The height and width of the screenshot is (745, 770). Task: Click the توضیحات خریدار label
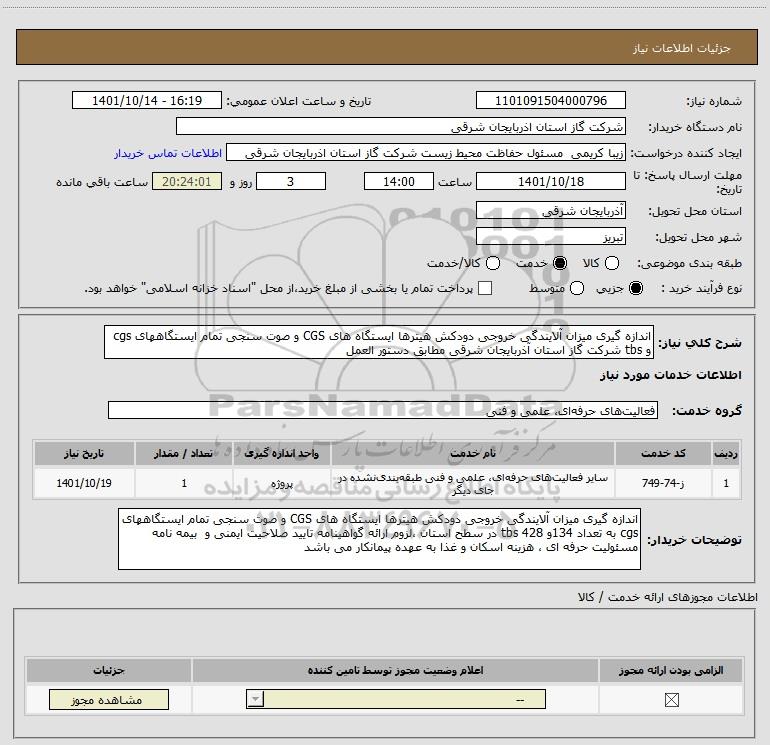click(694, 540)
